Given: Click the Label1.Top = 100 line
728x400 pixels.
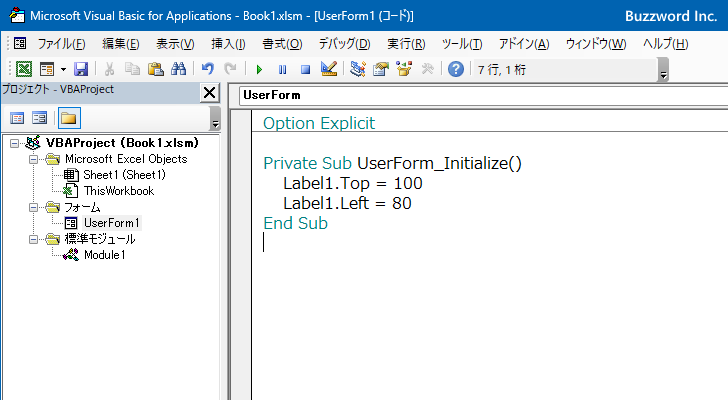Looking at the screenshot, I should [353, 183].
